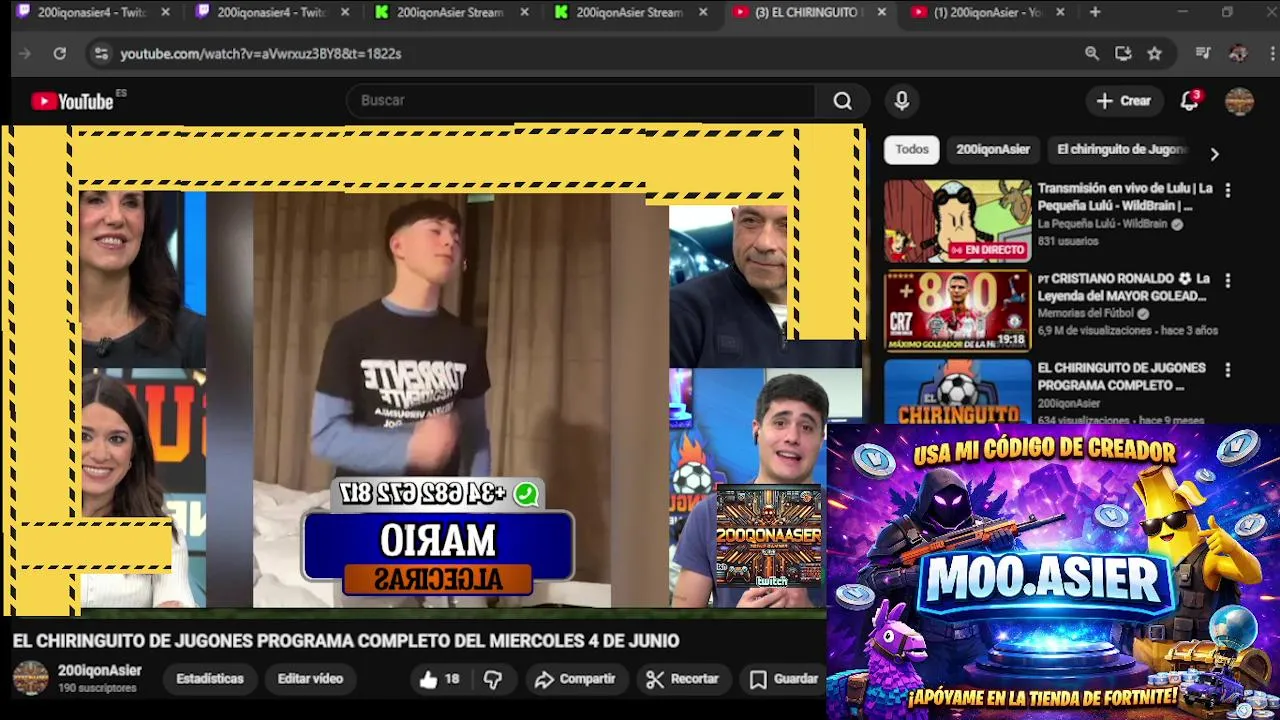Open the browser profile avatar
Image resolution: width=1280 pixels, height=720 pixels.
coord(1238,54)
